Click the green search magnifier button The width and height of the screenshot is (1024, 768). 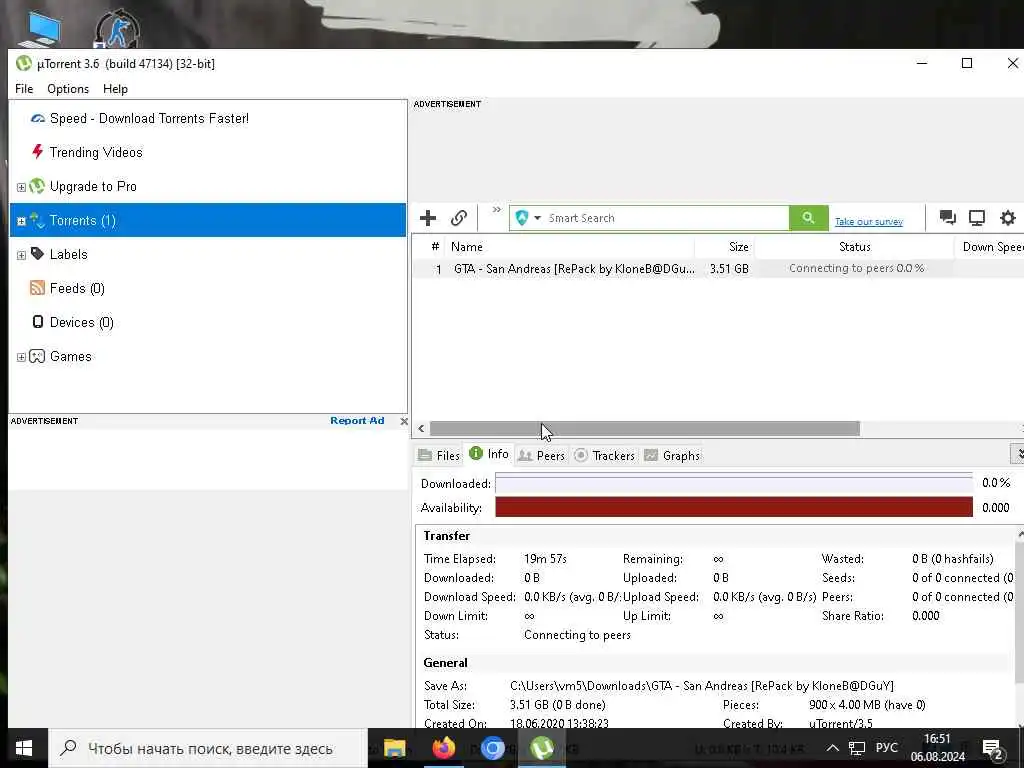click(x=808, y=217)
